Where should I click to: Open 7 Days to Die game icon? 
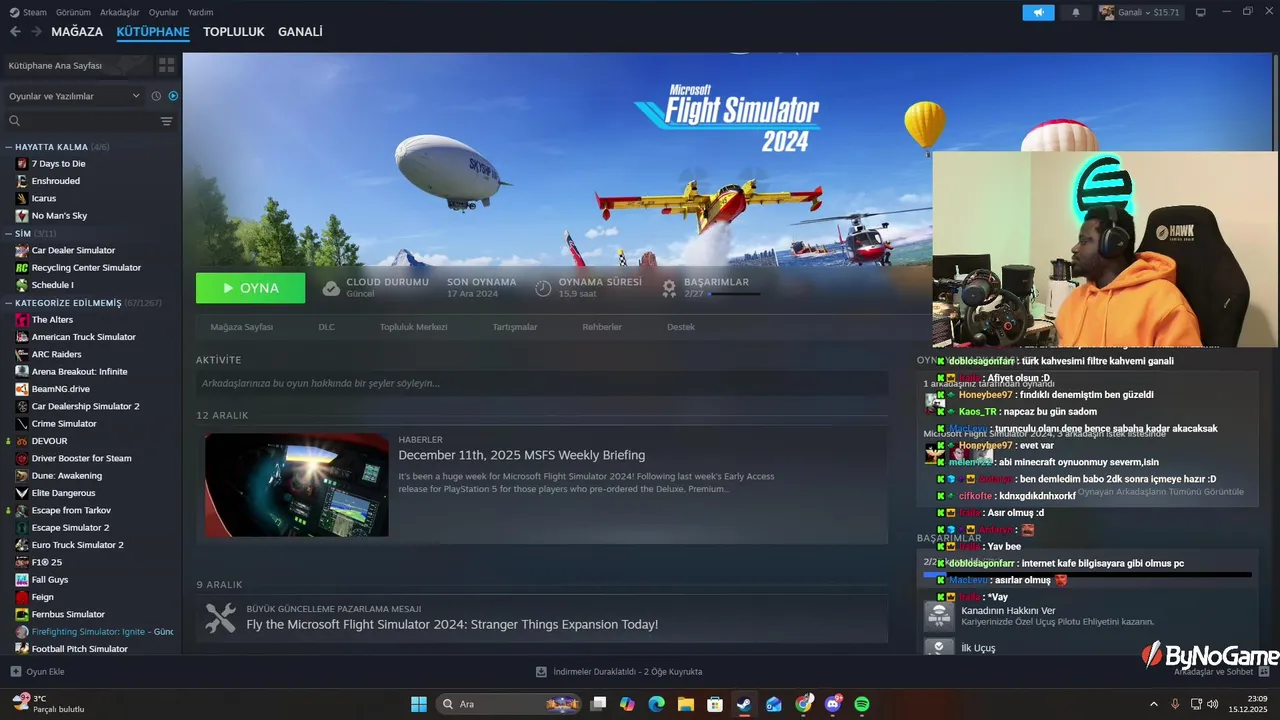click(x=22, y=163)
